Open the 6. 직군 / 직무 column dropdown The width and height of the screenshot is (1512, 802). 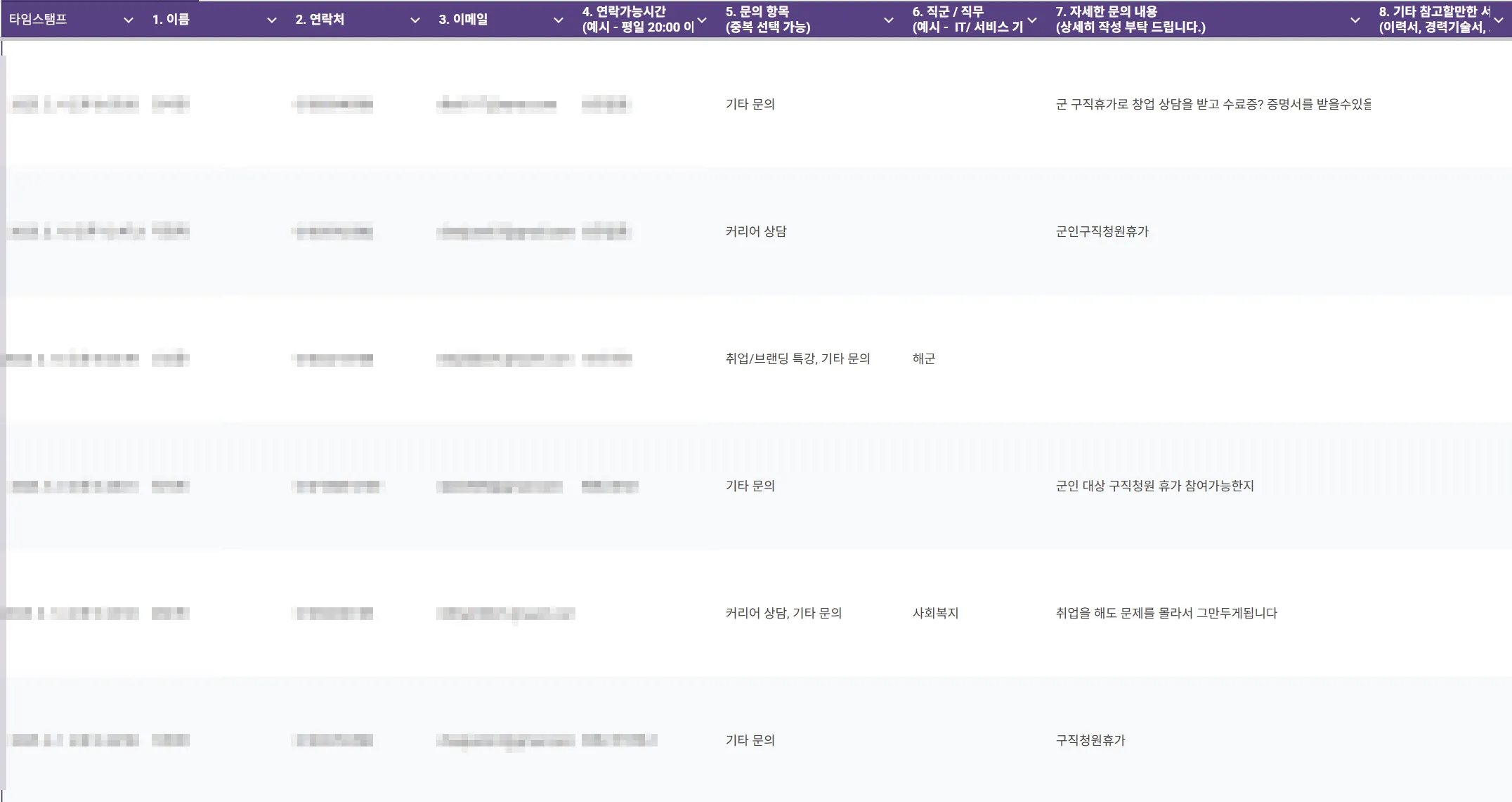coord(1032,20)
